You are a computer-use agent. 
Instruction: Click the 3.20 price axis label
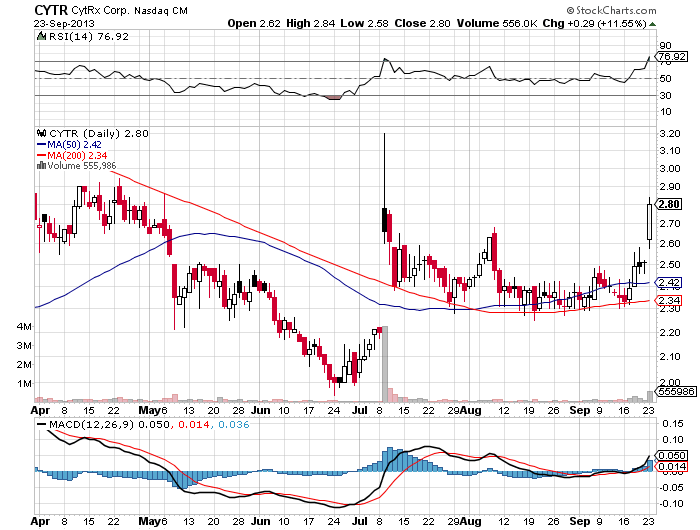[670, 133]
